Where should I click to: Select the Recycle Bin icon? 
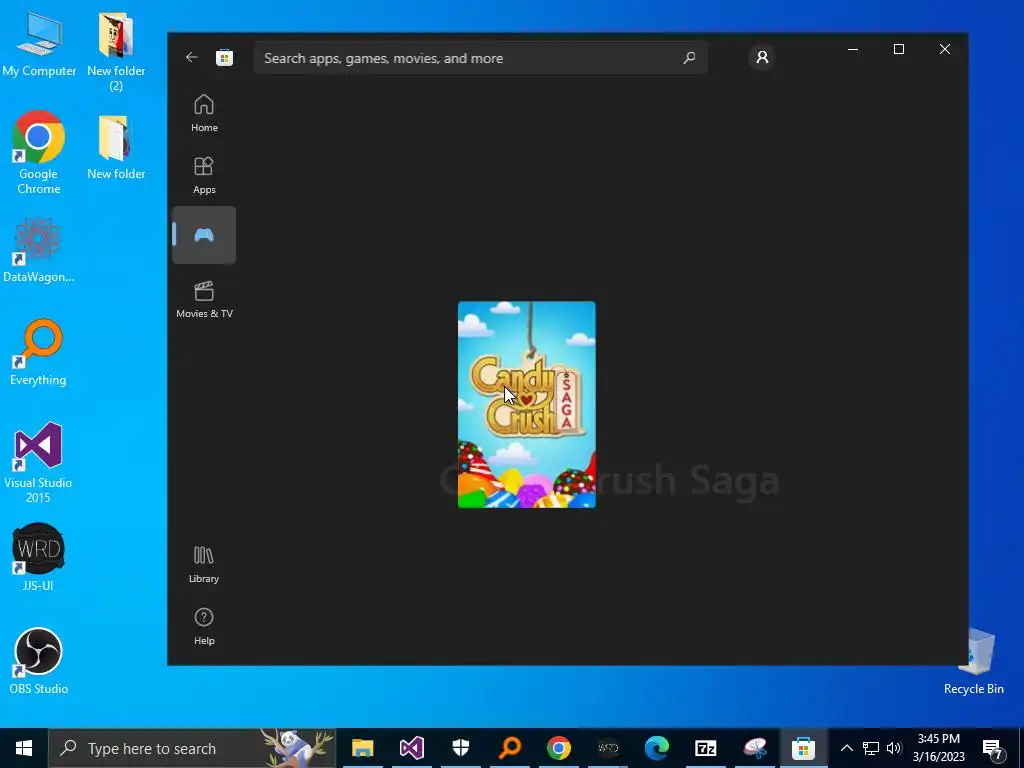coord(974,662)
